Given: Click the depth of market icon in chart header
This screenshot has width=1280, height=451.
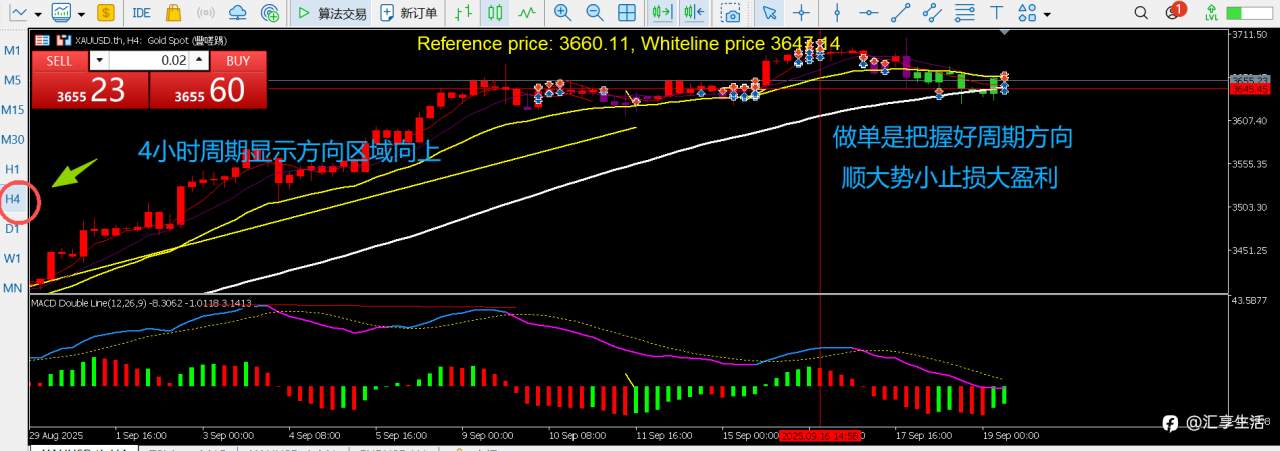Looking at the screenshot, I should coord(41,40).
